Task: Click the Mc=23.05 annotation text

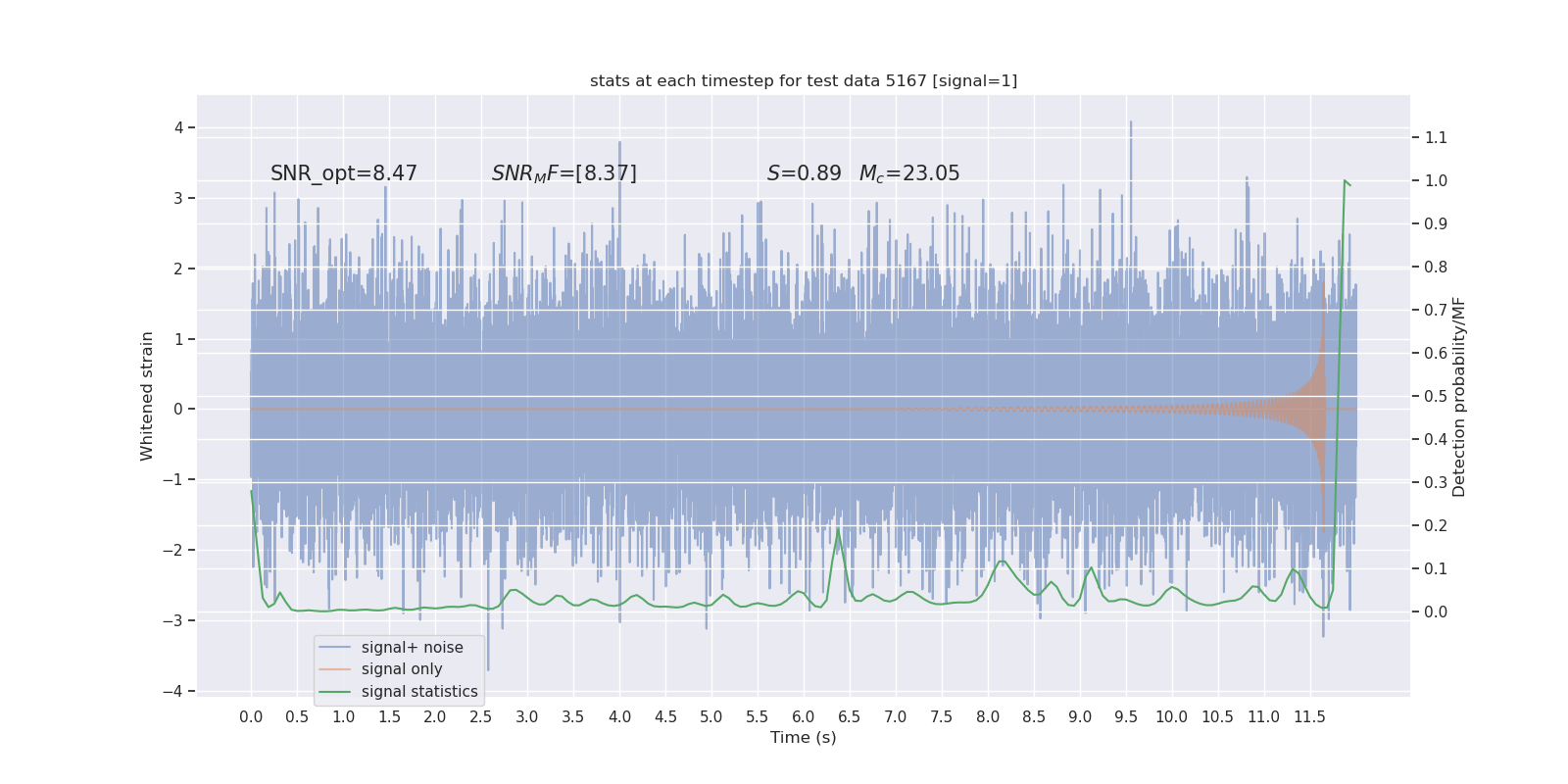Action: (909, 173)
